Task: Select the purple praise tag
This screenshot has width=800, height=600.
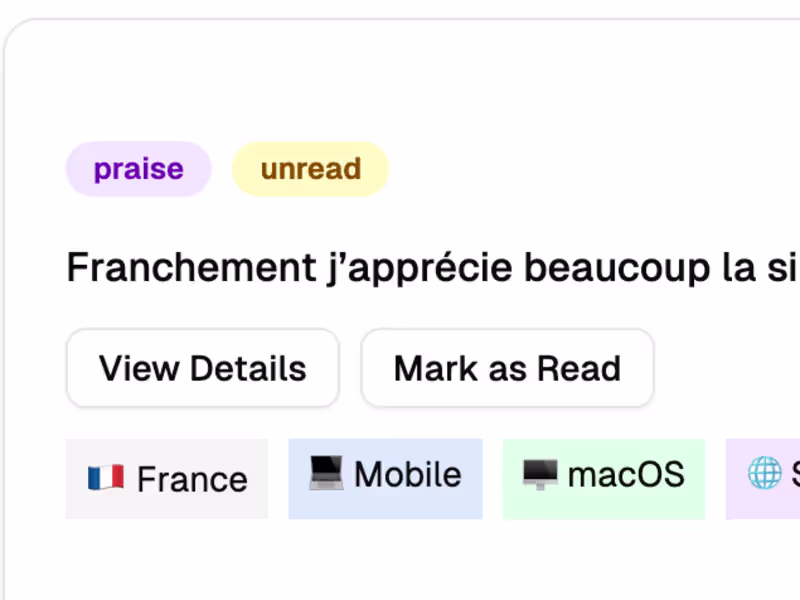Action: point(138,169)
